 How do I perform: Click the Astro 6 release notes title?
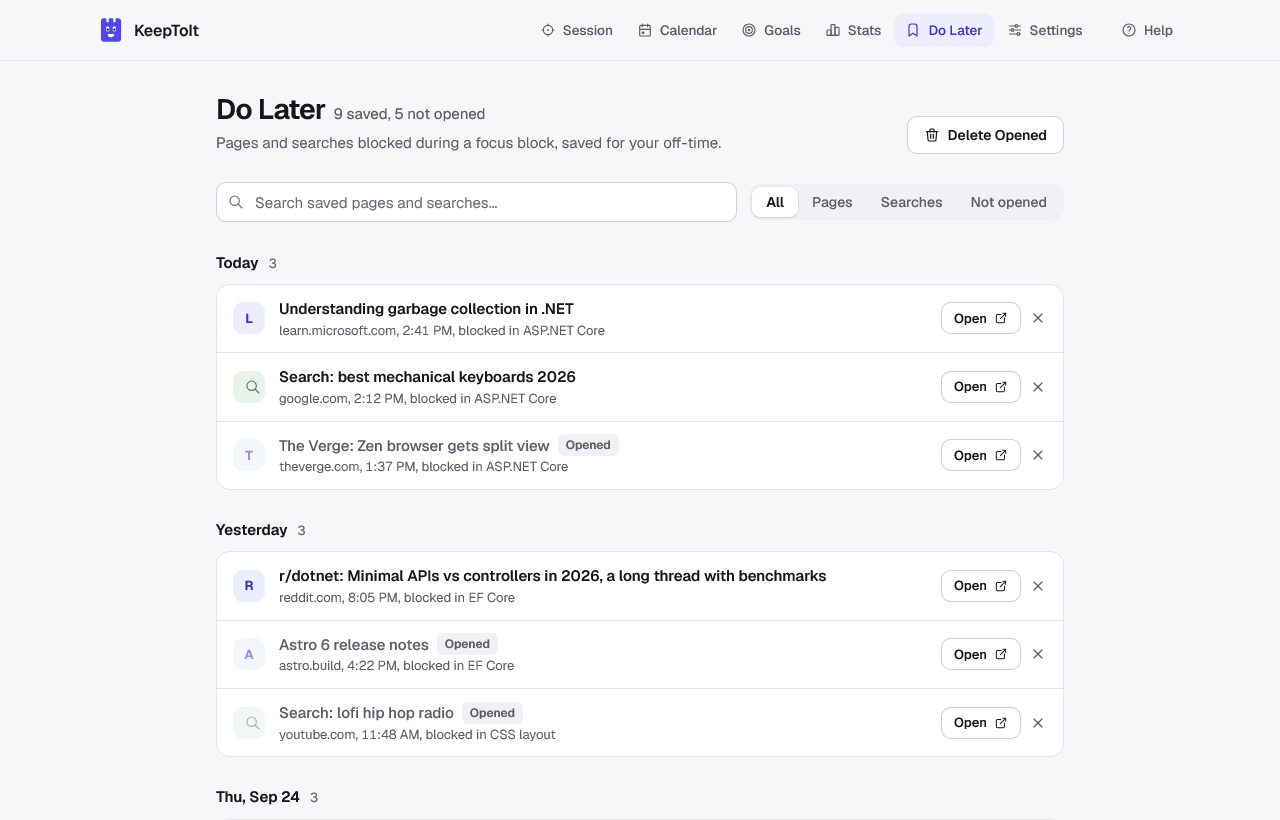pos(354,644)
